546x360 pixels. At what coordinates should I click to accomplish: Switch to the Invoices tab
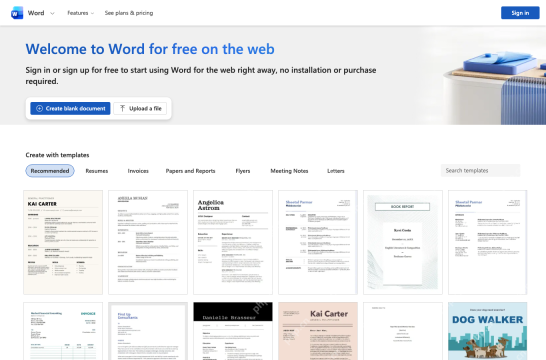138,171
